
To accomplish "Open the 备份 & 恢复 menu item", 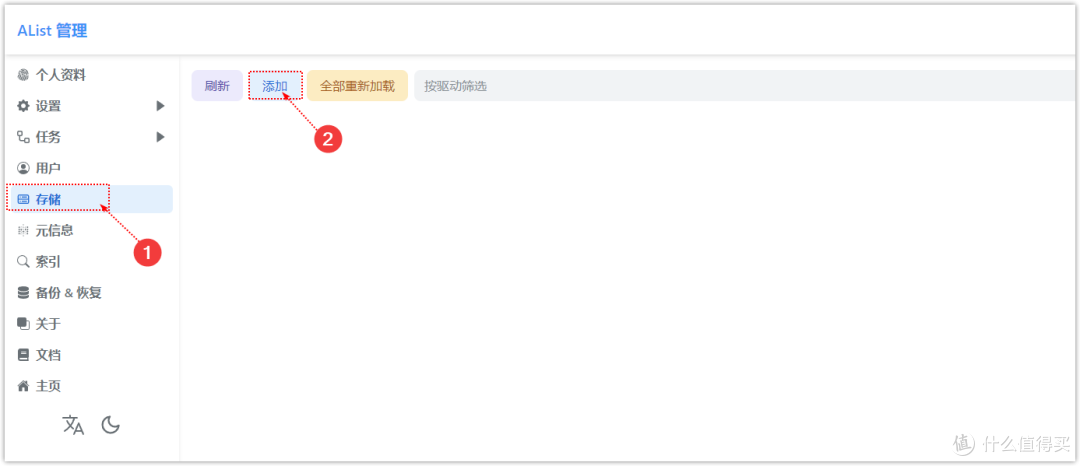I will pos(90,293).
